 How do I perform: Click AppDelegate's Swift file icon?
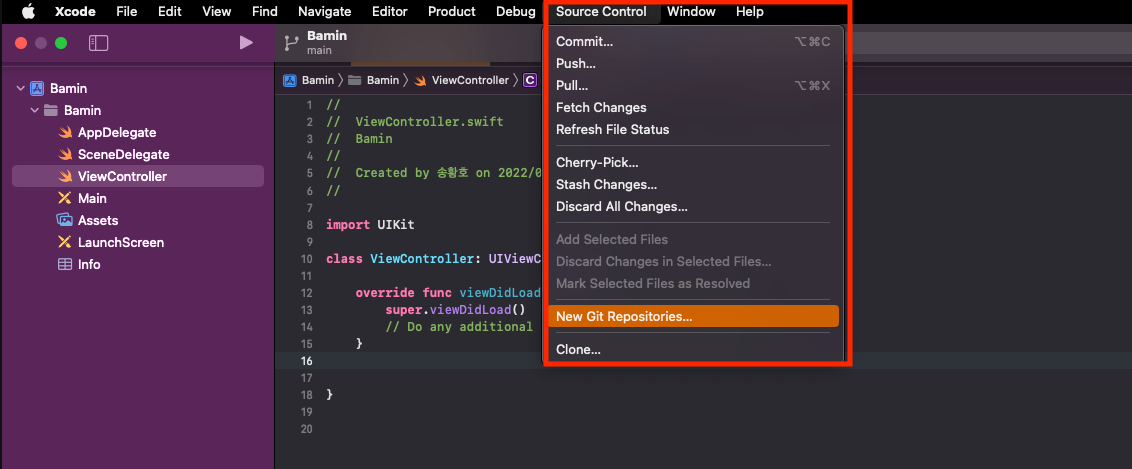[x=65, y=133]
